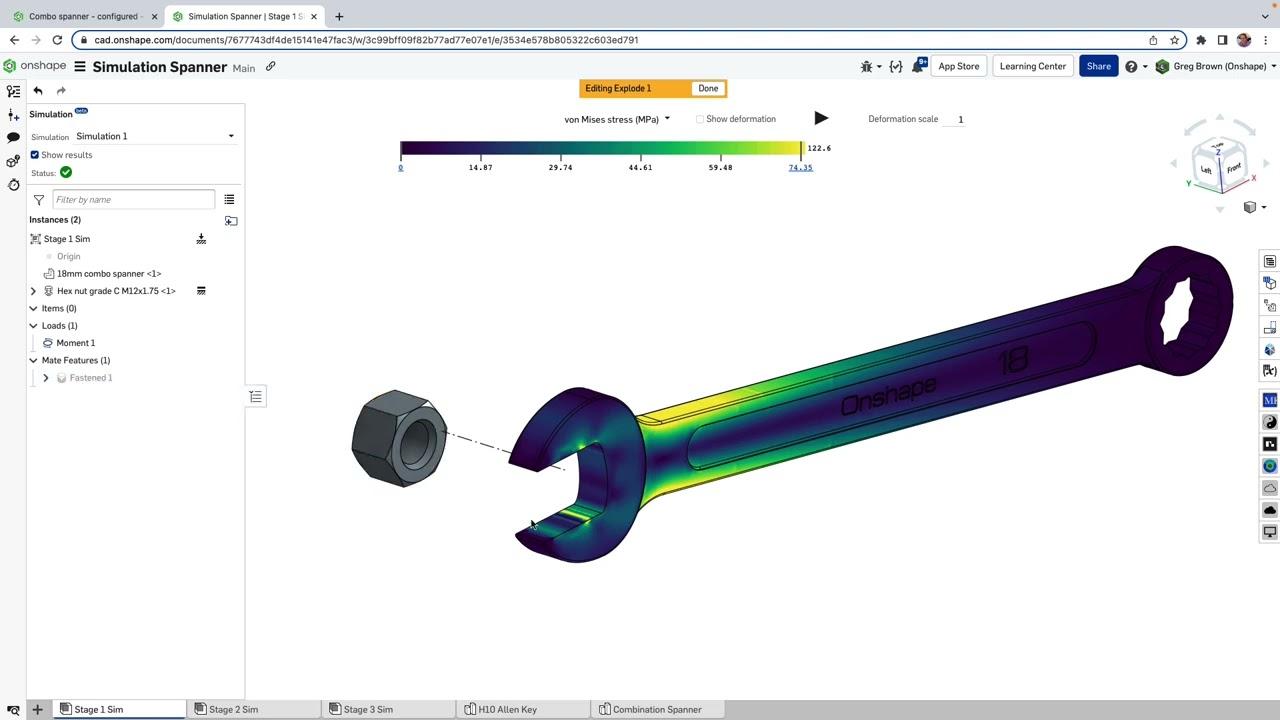Viewport: 1280px width, 720px height.
Task: Reload the page with browser refresh button
Action: tap(57, 40)
